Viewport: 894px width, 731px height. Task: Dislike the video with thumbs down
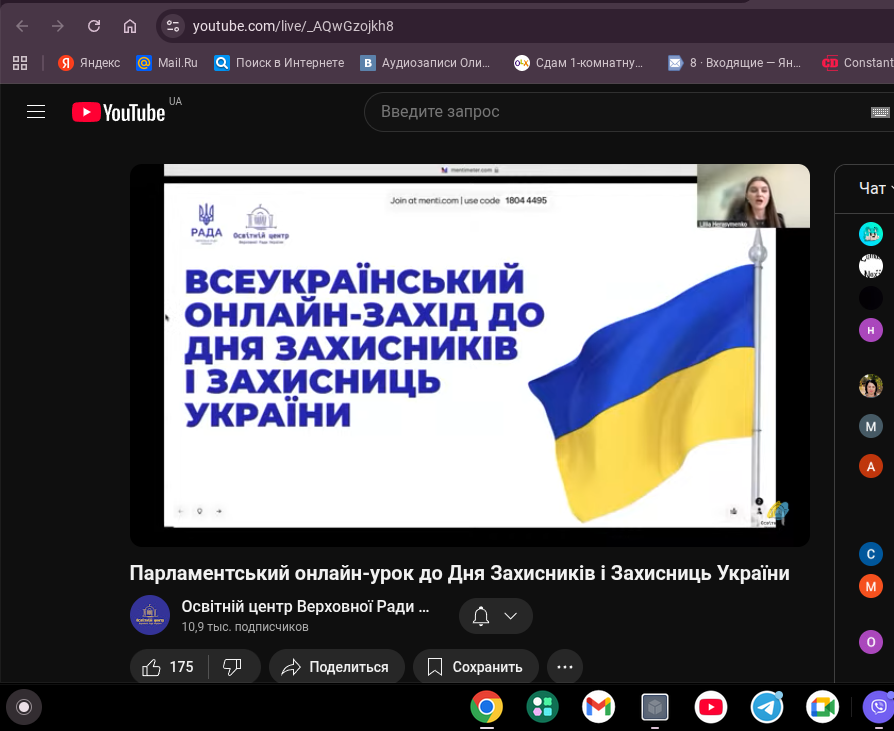point(232,667)
